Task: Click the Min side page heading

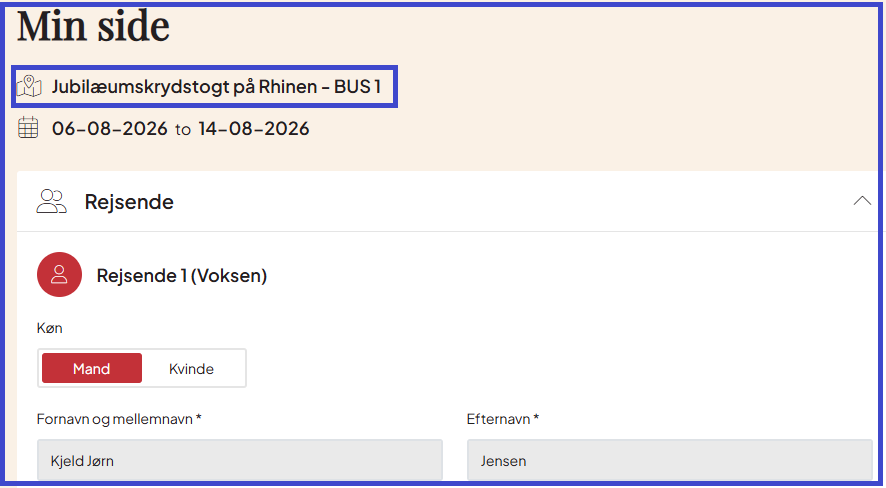Action: [x=93, y=27]
